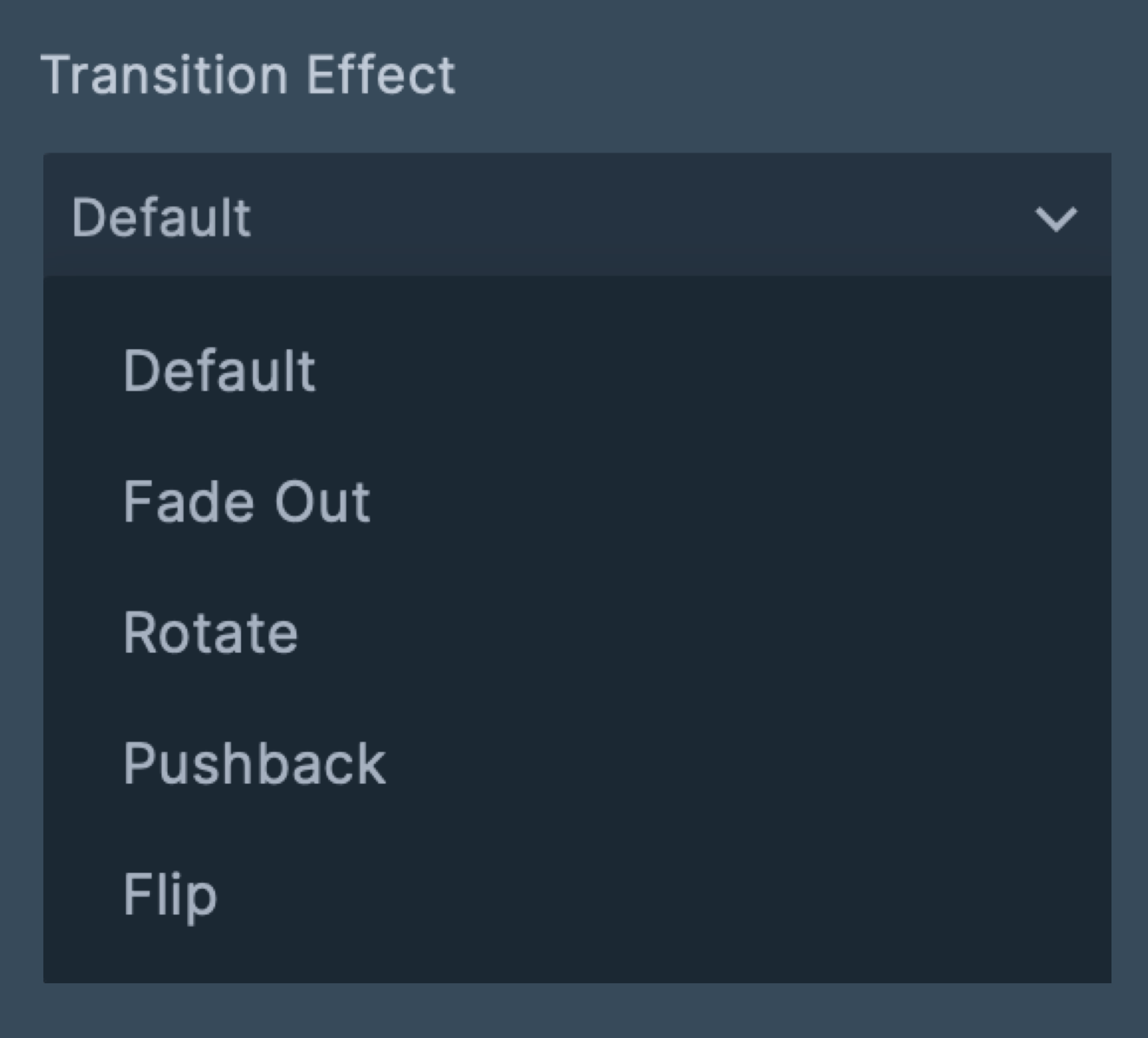Click the Fade Out entry below Default
The height and width of the screenshot is (1038, 1148).
tap(246, 502)
